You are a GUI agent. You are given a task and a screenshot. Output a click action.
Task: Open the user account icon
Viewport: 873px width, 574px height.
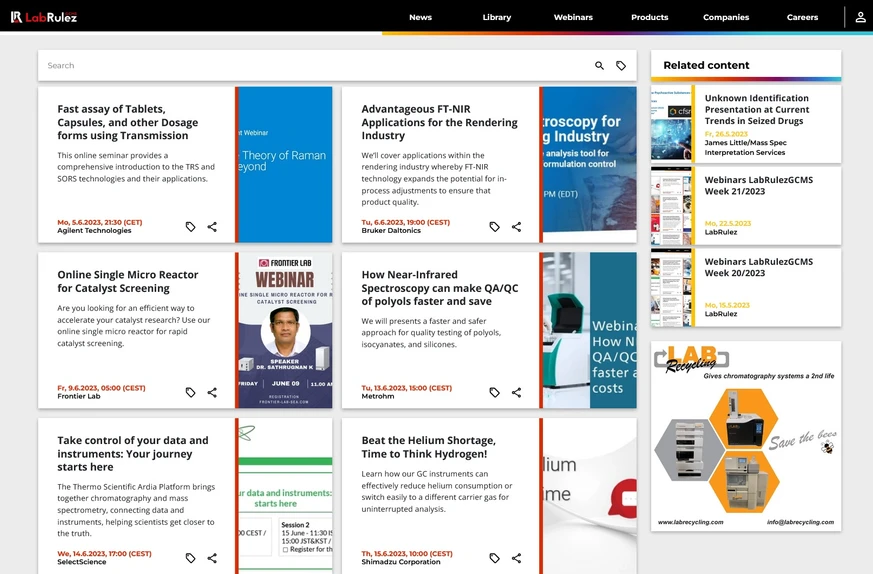[x=860, y=17]
